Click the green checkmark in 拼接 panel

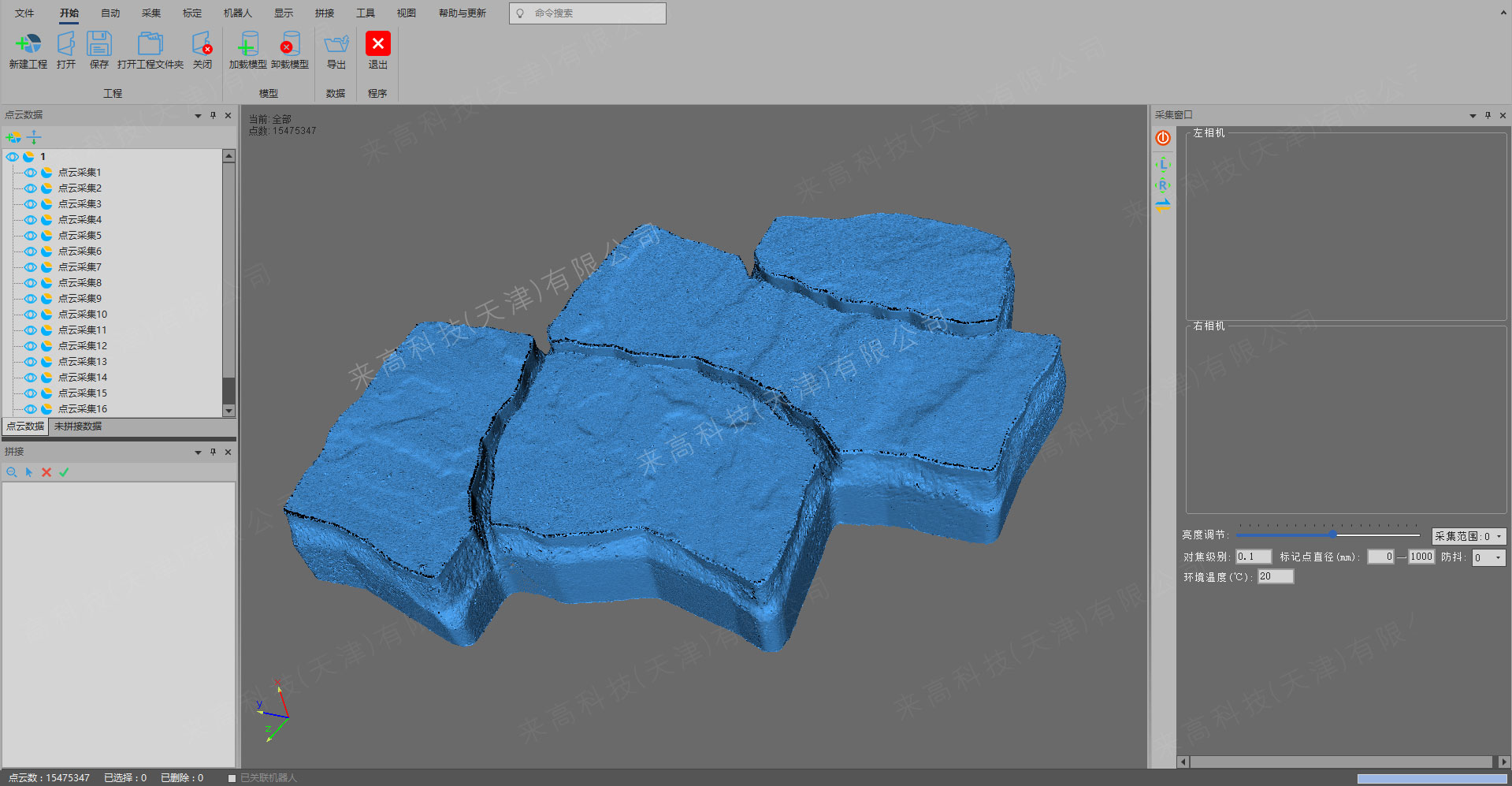[64, 472]
